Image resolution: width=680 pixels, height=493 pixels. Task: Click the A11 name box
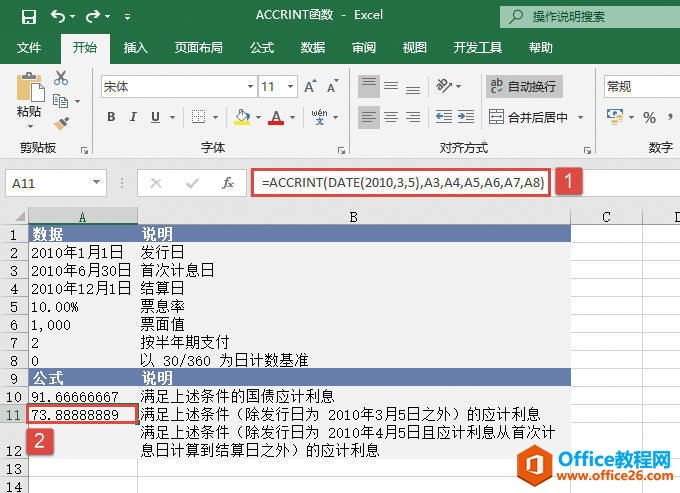tap(56, 183)
